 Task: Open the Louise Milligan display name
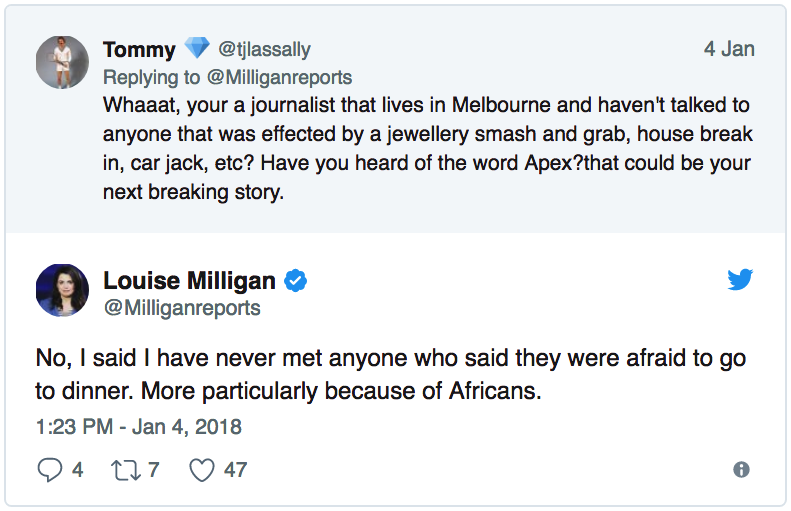192,282
